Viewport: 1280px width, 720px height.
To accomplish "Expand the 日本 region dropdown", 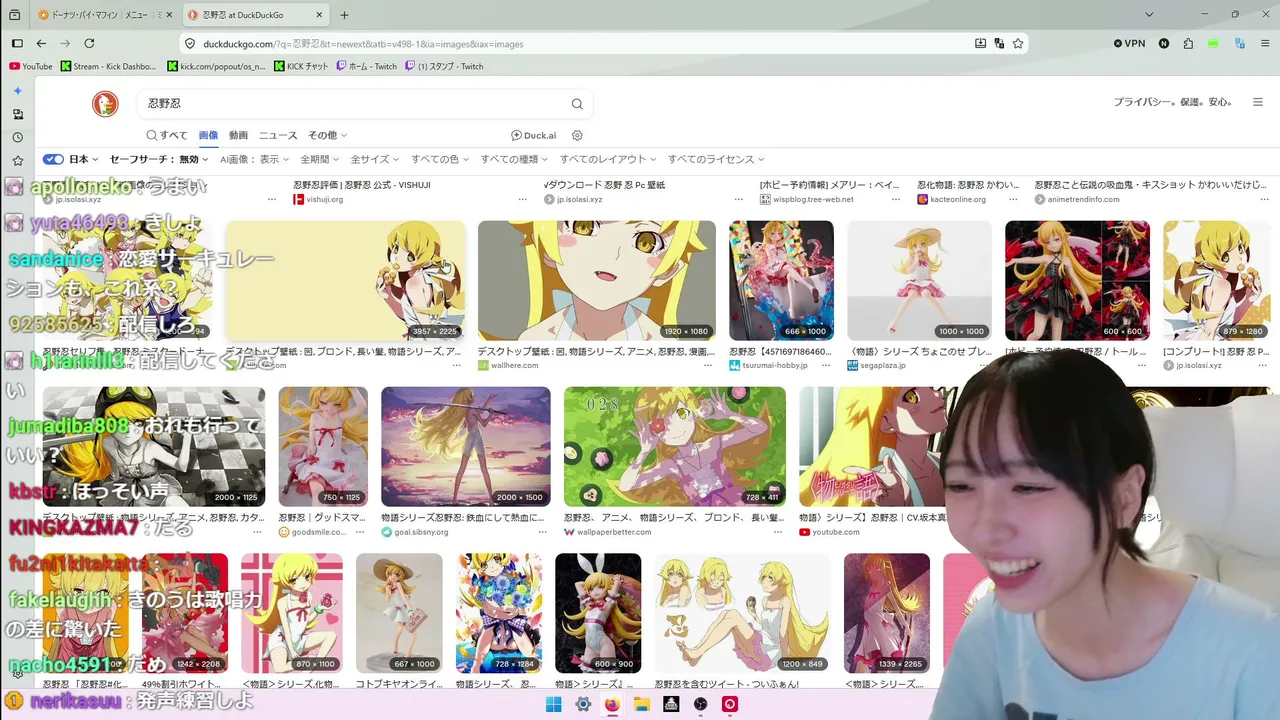I will coord(84,159).
